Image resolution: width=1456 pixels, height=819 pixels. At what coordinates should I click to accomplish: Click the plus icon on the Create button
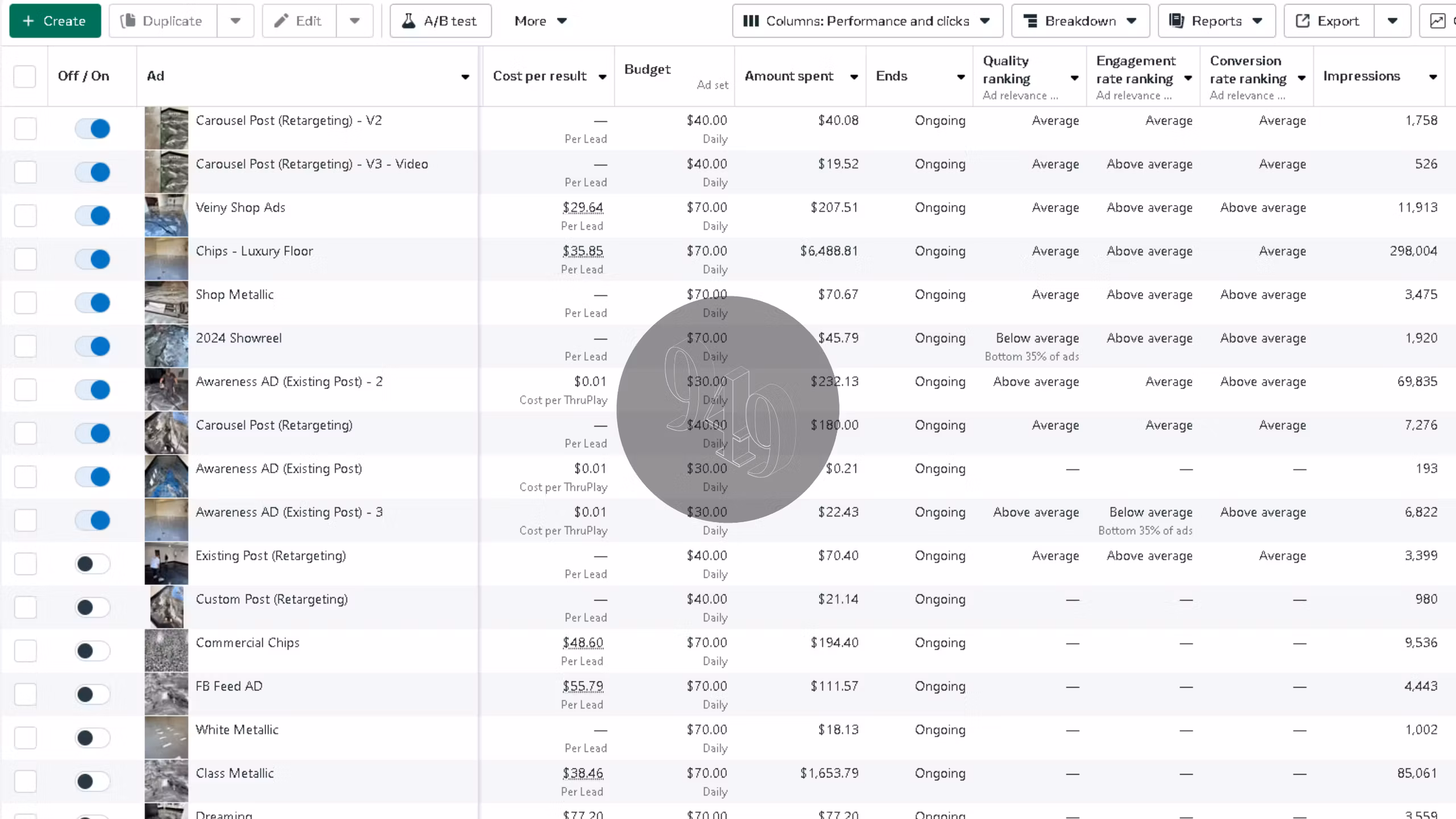click(x=28, y=21)
